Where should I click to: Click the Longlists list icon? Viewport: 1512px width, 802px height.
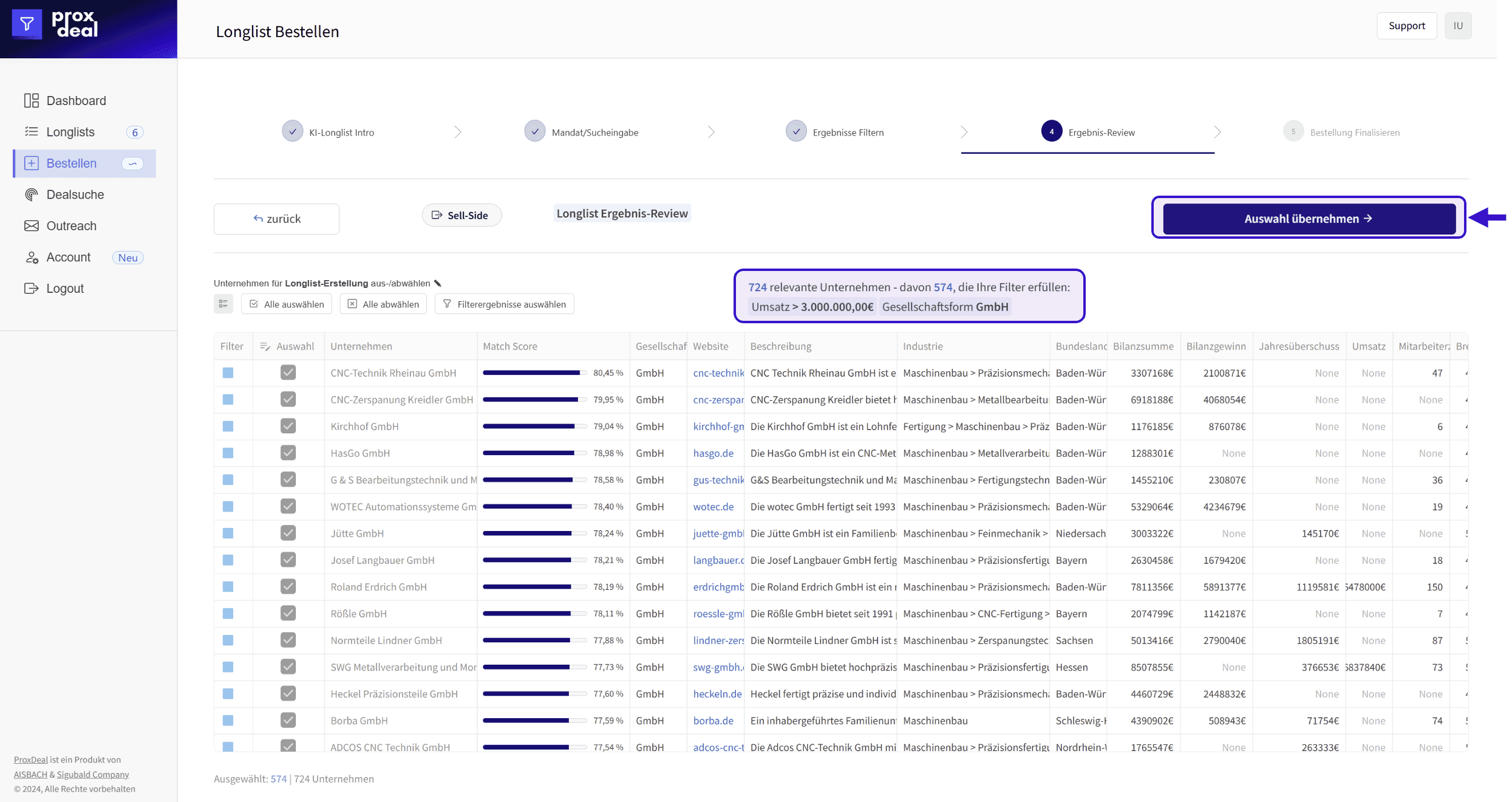pyautogui.click(x=32, y=132)
